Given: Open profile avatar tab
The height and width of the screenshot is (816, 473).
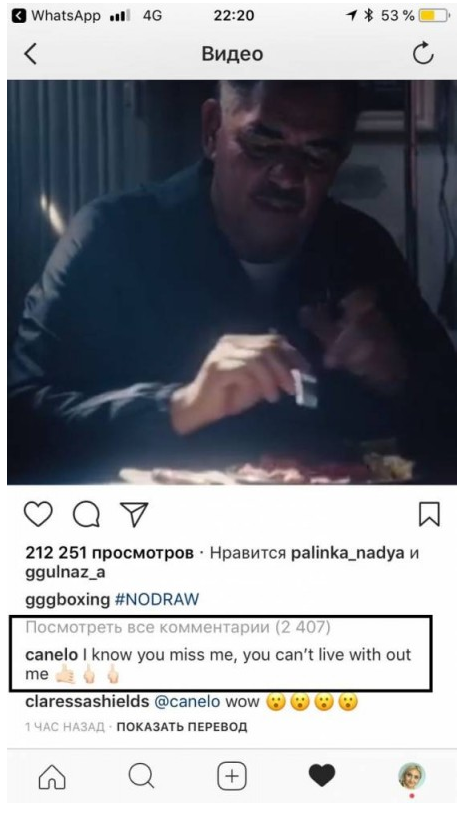Looking at the screenshot, I should coord(412,776).
